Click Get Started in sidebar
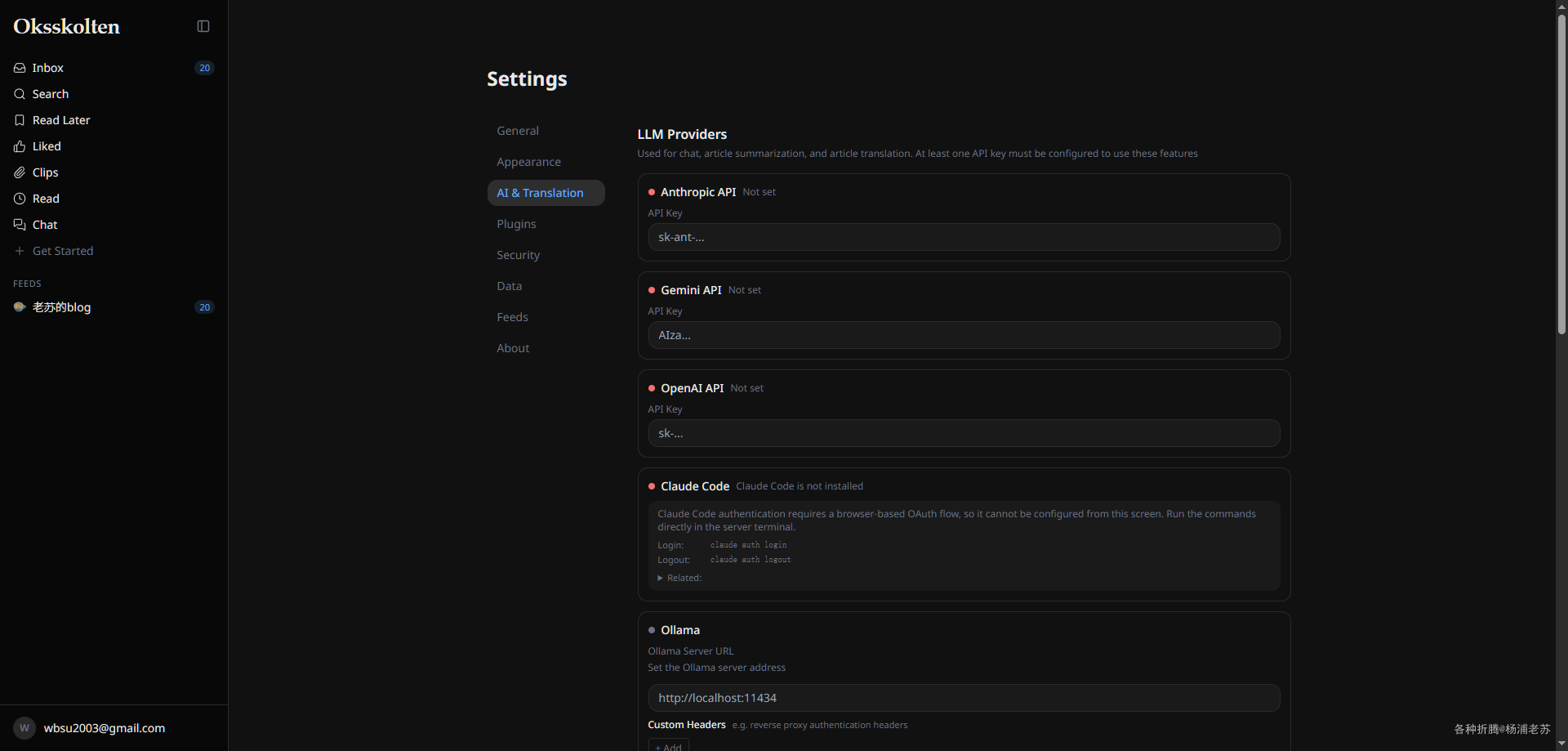Image resolution: width=1568 pixels, height=751 pixels. (114, 251)
